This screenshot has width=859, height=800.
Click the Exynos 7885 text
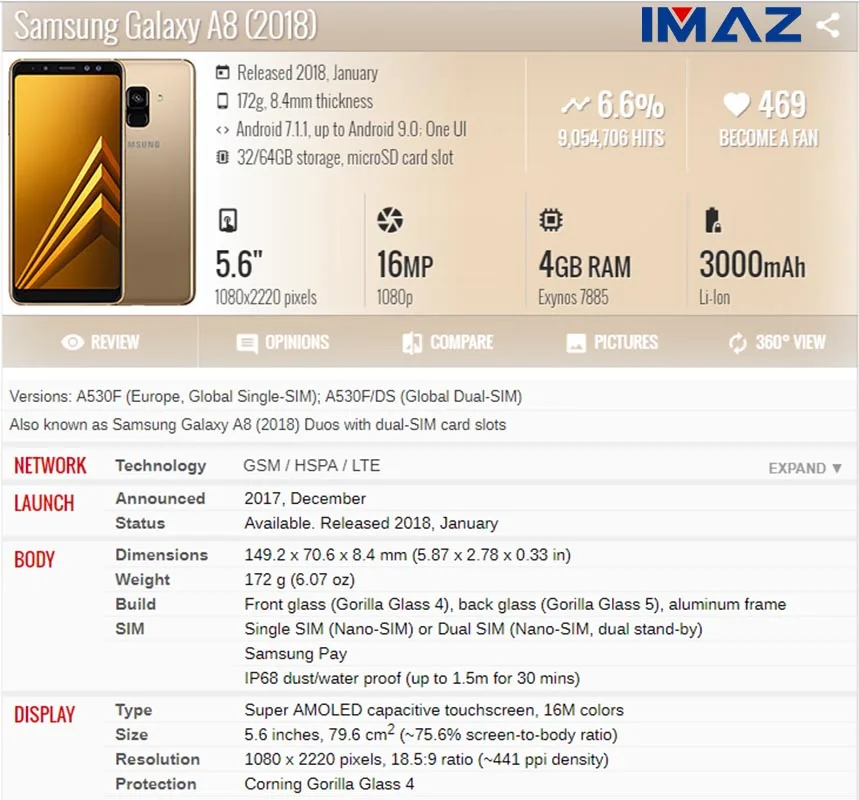click(573, 297)
